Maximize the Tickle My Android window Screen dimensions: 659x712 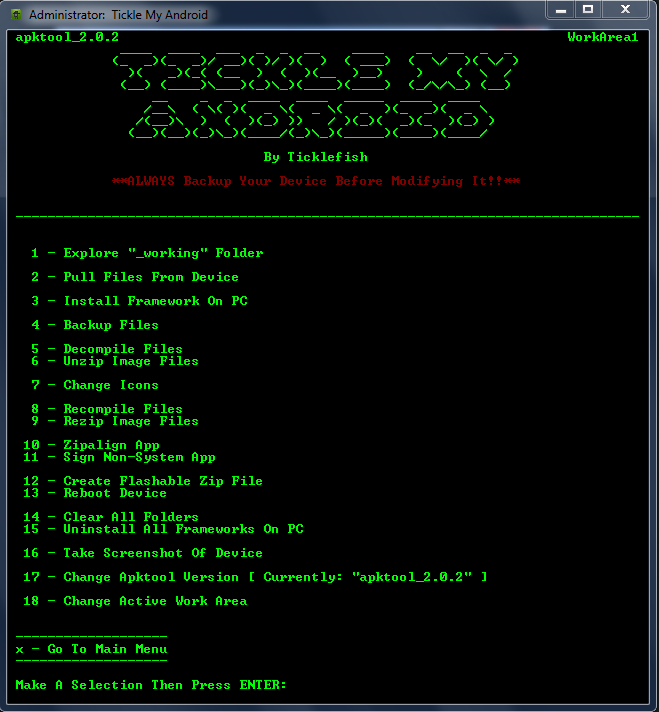(588, 10)
